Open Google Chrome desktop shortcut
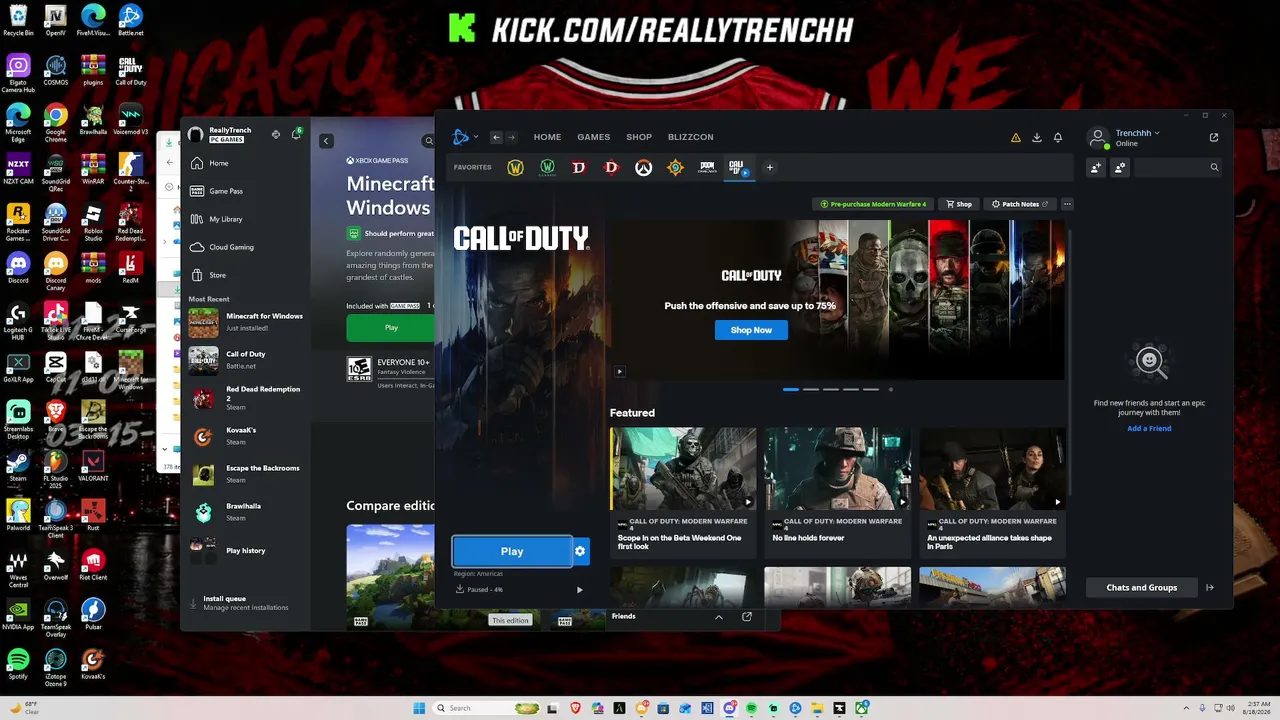 55,123
